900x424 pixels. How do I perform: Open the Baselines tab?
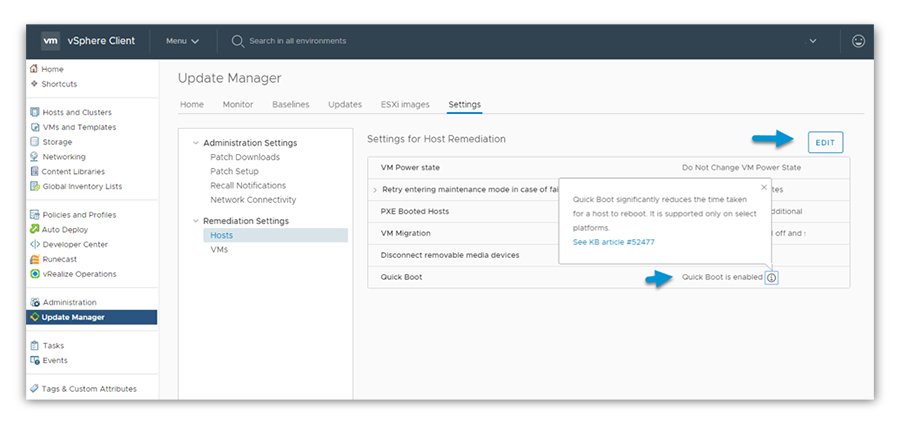tap(290, 104)
